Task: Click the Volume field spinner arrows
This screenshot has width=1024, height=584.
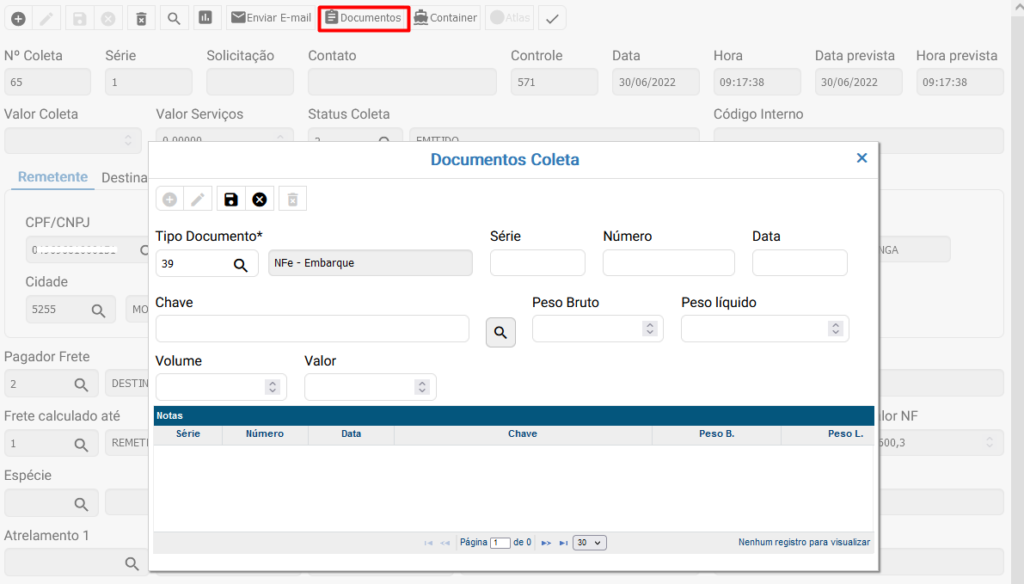Action: tap(272, 387)
